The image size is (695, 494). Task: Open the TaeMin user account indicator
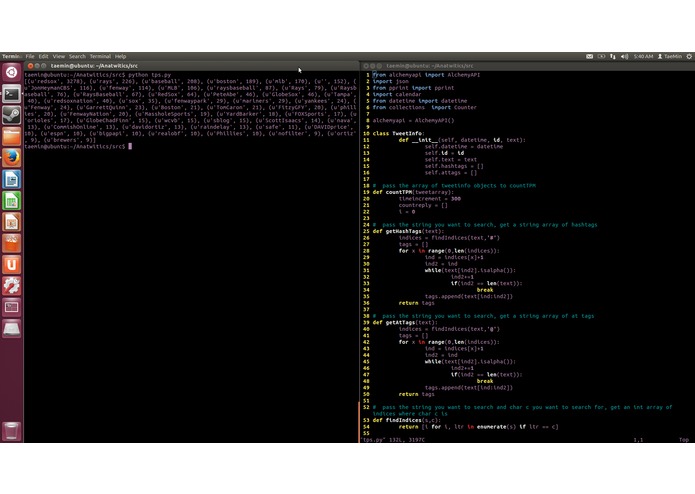pos(670,56)
